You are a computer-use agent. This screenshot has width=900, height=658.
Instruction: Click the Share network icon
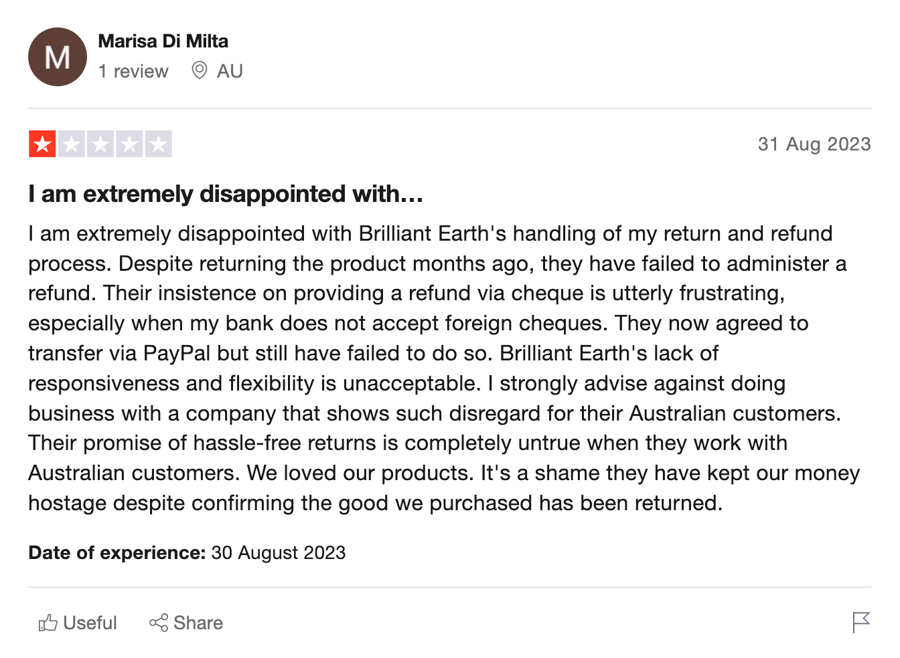158,622
